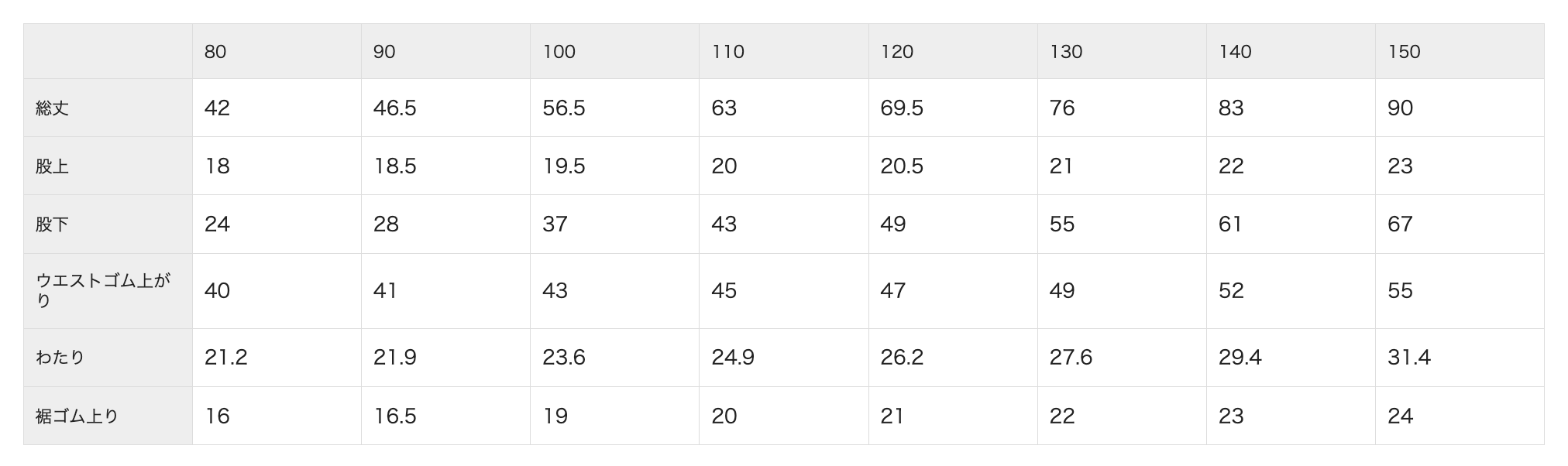Click the 股下 row label

[x=53, y=224]
